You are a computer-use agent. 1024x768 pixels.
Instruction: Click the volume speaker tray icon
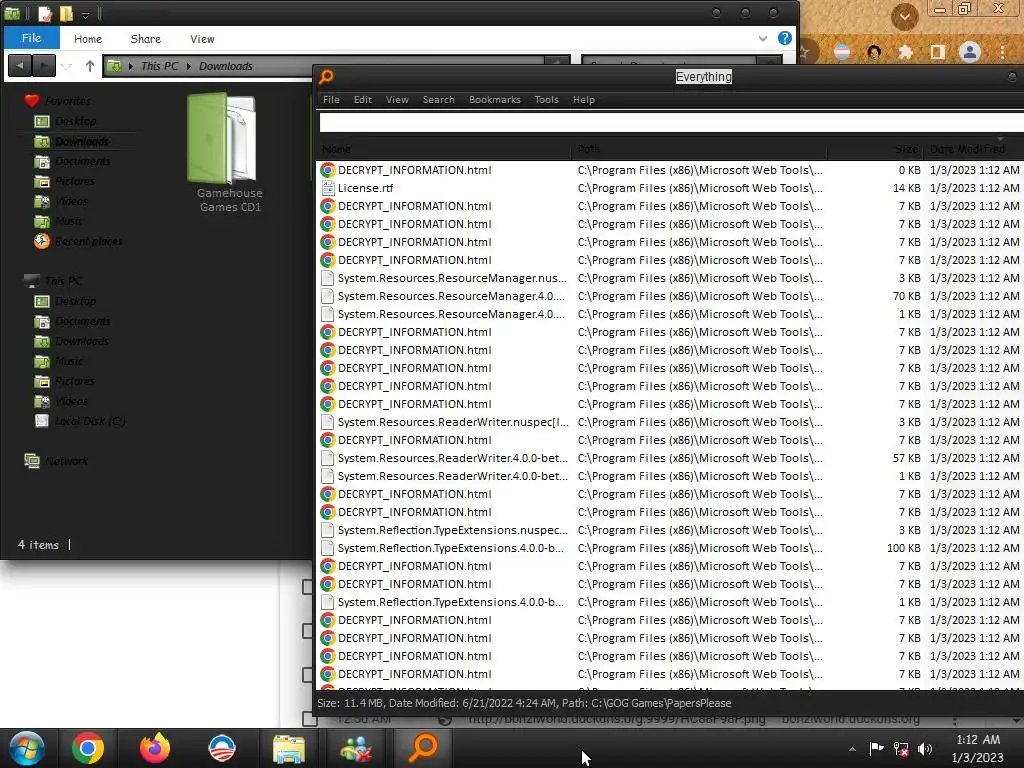925,749
